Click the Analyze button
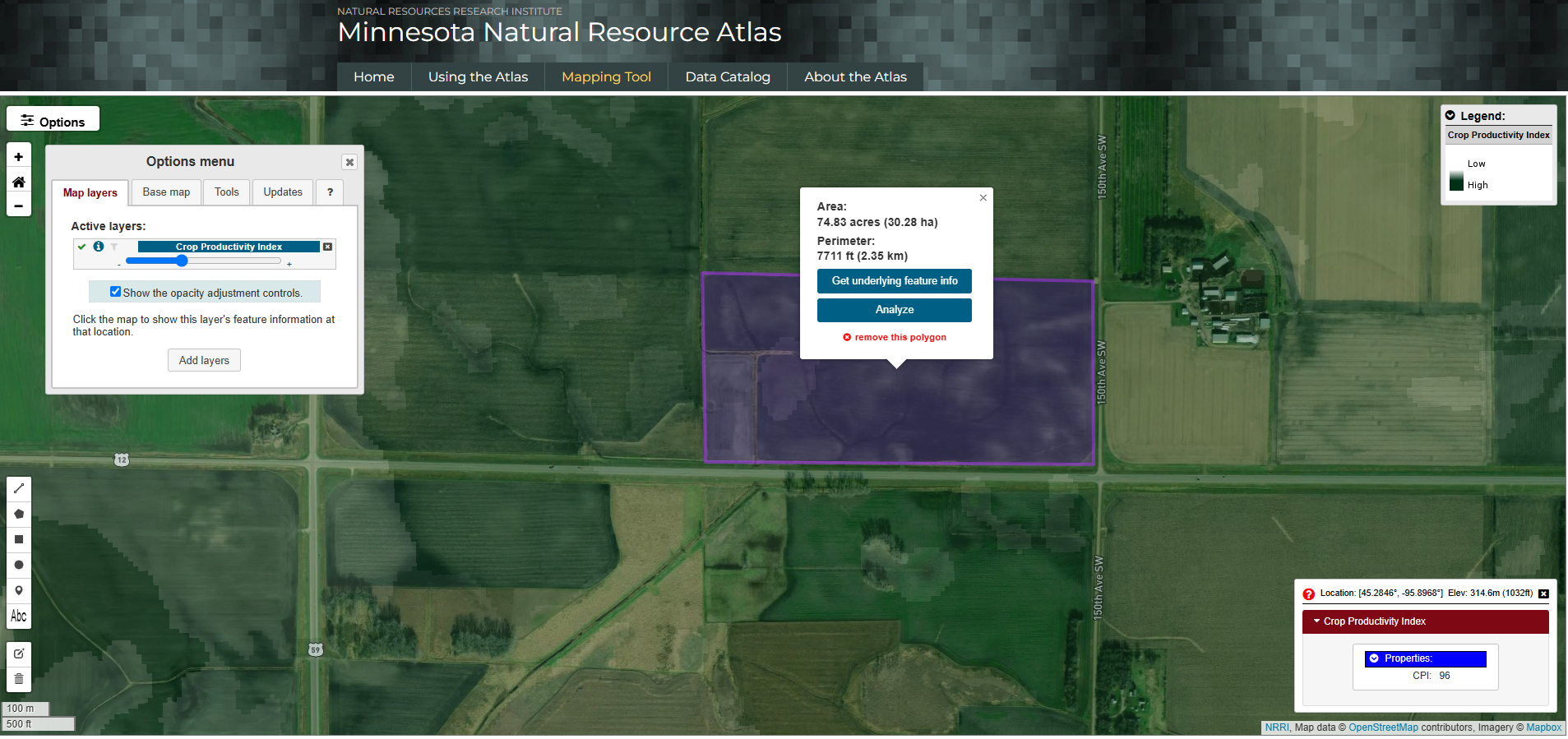The height and width of the screenshot is (739, 1568). click(x=894, y=310)
